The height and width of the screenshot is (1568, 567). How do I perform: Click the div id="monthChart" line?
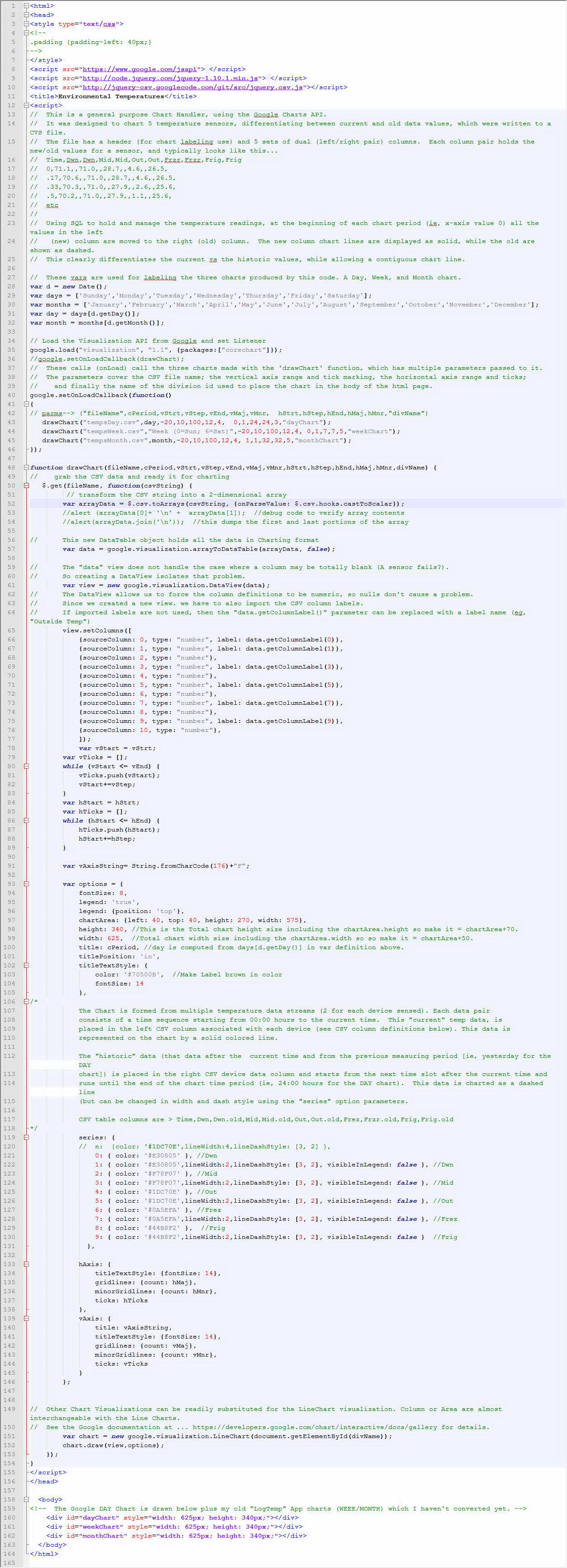(x=176, y=1536)
